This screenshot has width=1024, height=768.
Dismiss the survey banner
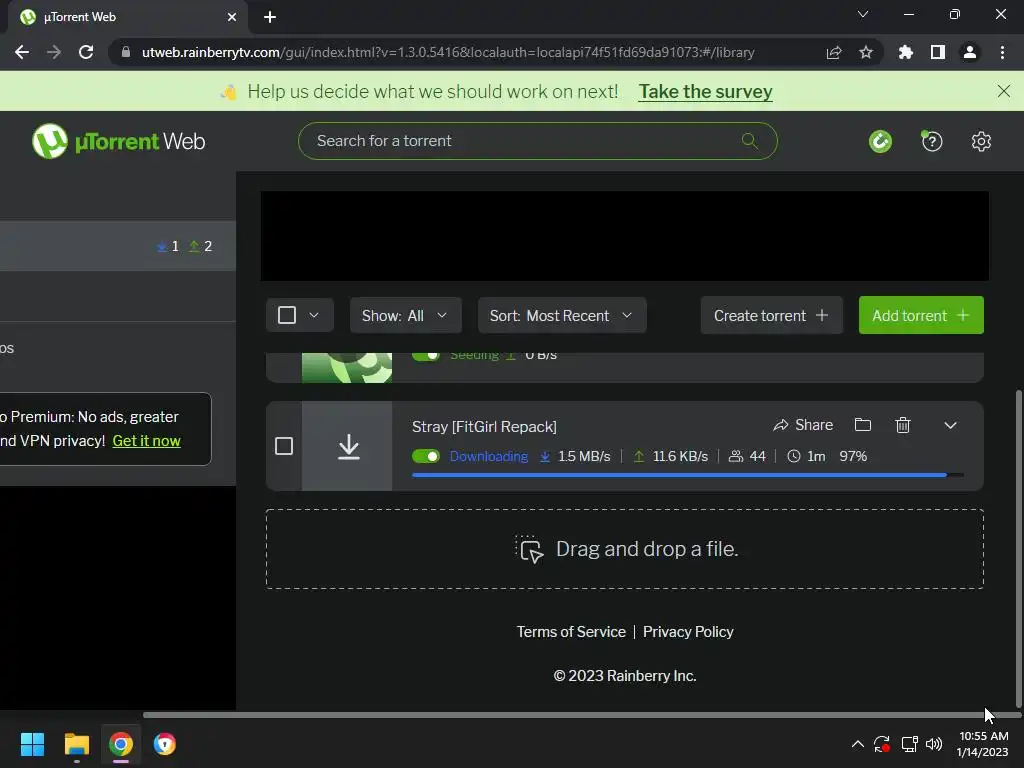pos(1004,91)
